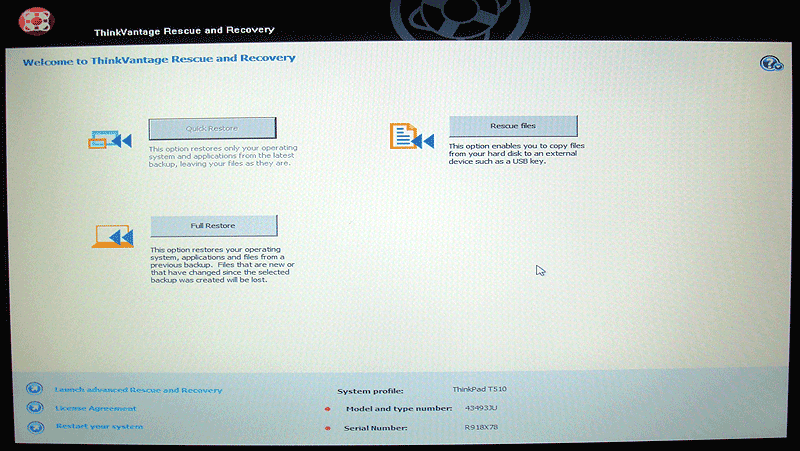800x451 pixels.
Task: Click the System profile label
Action: pyautogui.click(x=370, y=391)
